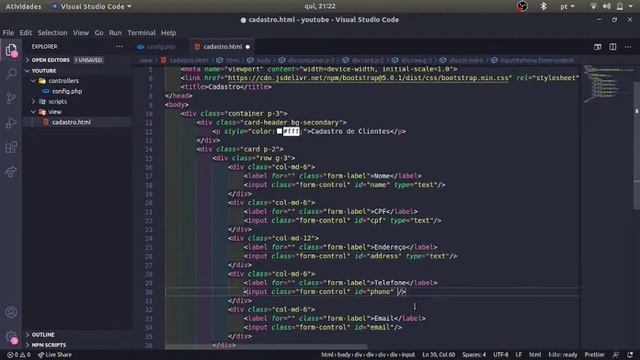Change the html language mode
Screen dimensions: 640x360
535,355
